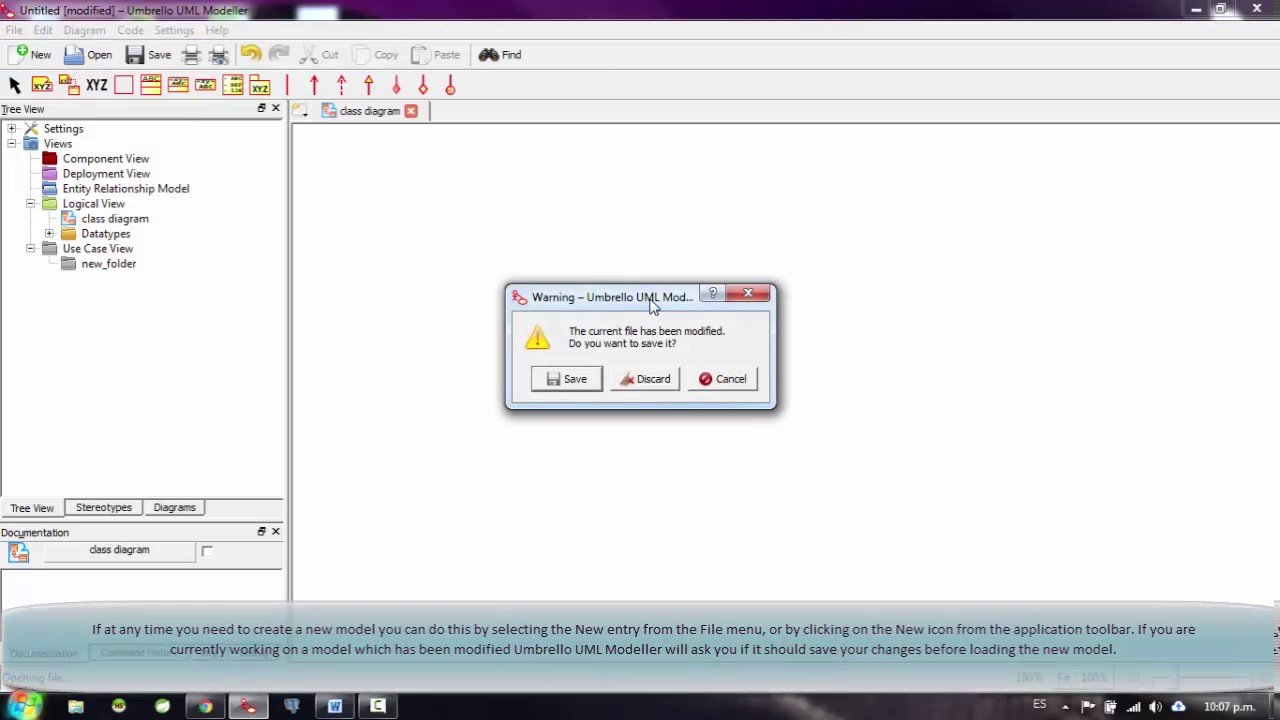Select class diagram under Logical View
The width and height of the screenshot is (1280, 720).
114,219
